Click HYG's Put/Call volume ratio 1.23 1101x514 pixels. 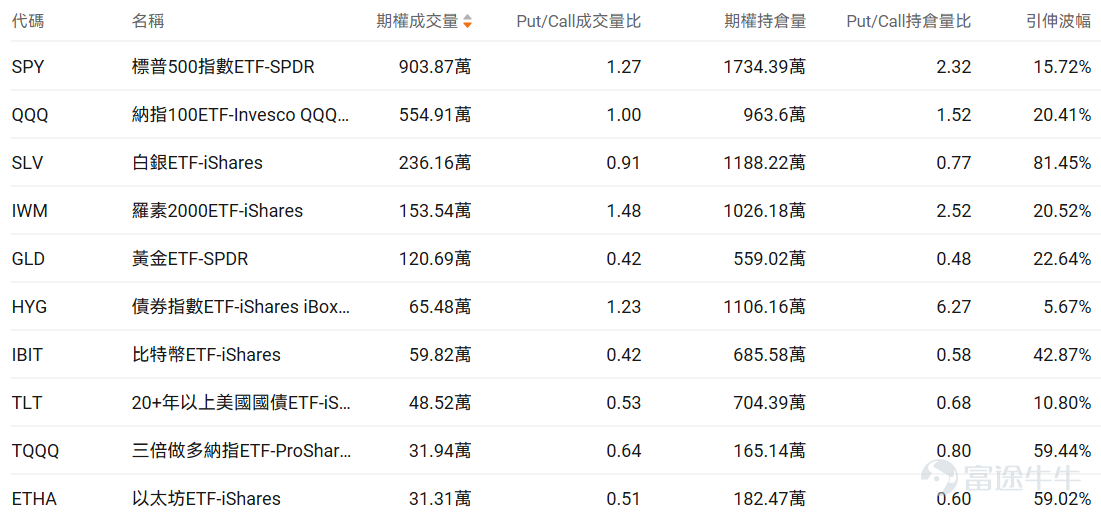pyautogui.click(x=625, y=307)
